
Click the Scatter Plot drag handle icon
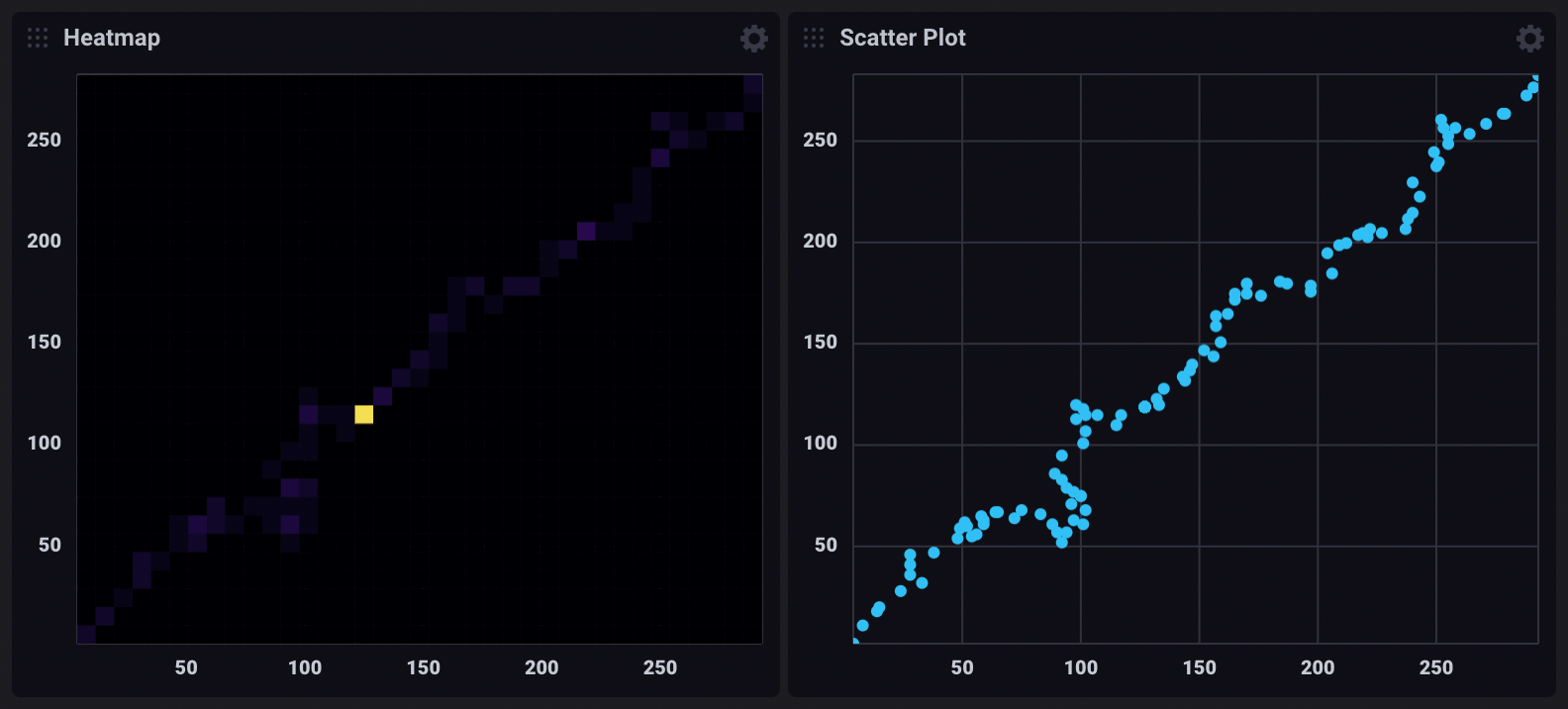click(814, 38)
